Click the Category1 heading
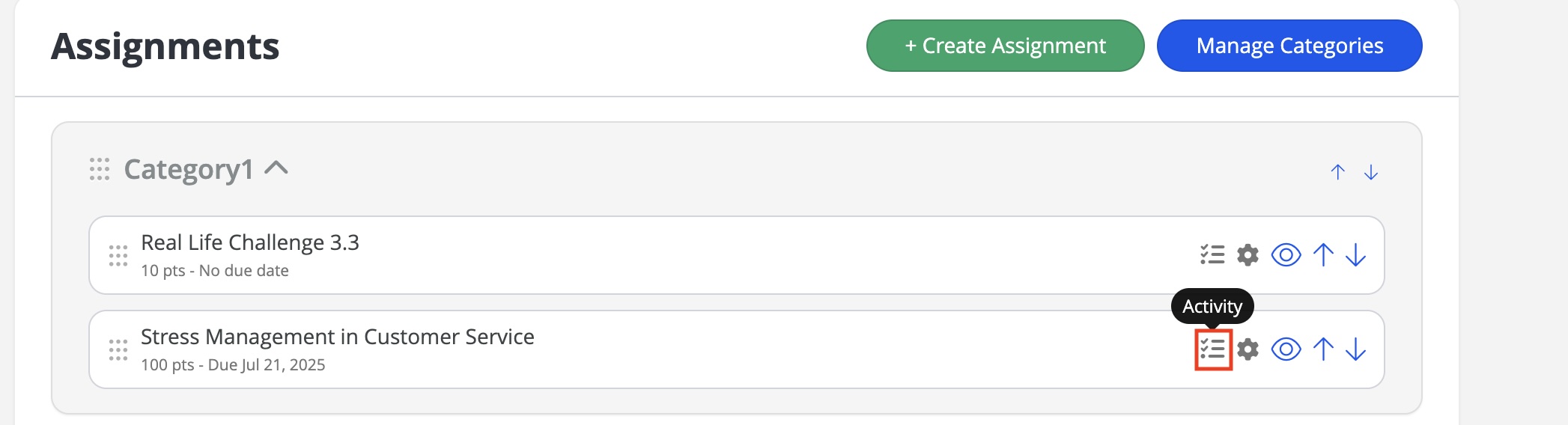 click(x=189, y=169)
